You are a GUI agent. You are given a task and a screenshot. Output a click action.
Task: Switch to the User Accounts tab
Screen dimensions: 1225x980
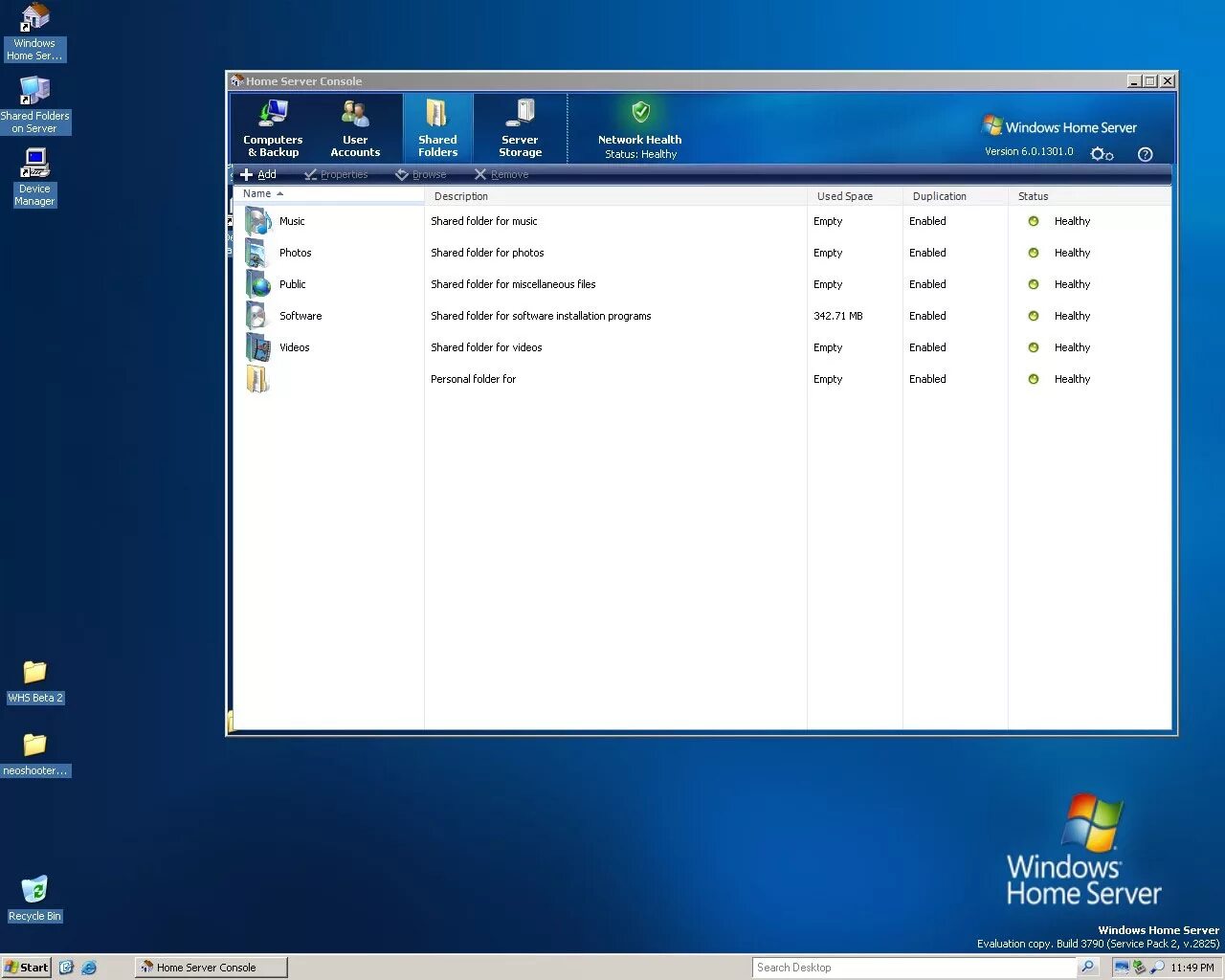click(355, 128)
